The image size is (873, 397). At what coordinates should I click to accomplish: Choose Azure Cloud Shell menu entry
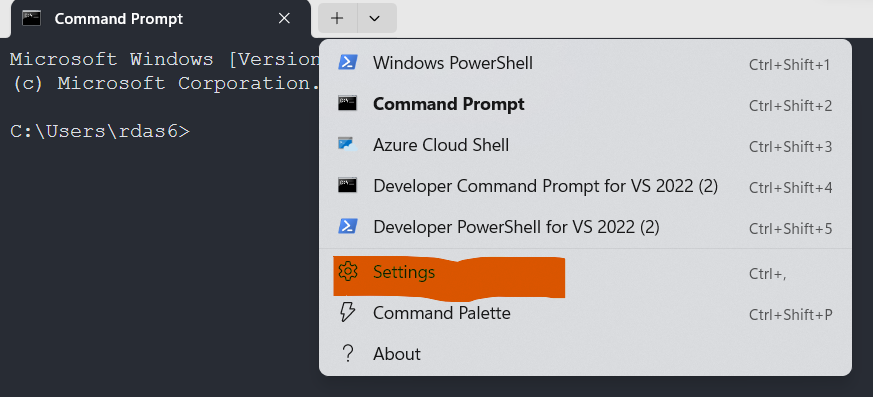click(x=585, y=145)
